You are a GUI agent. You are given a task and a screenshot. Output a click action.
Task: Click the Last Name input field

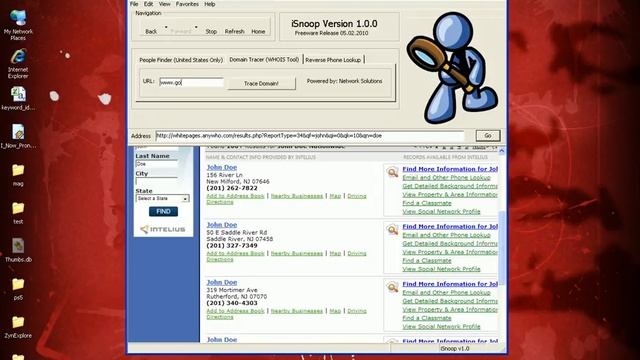click(156, 164)
